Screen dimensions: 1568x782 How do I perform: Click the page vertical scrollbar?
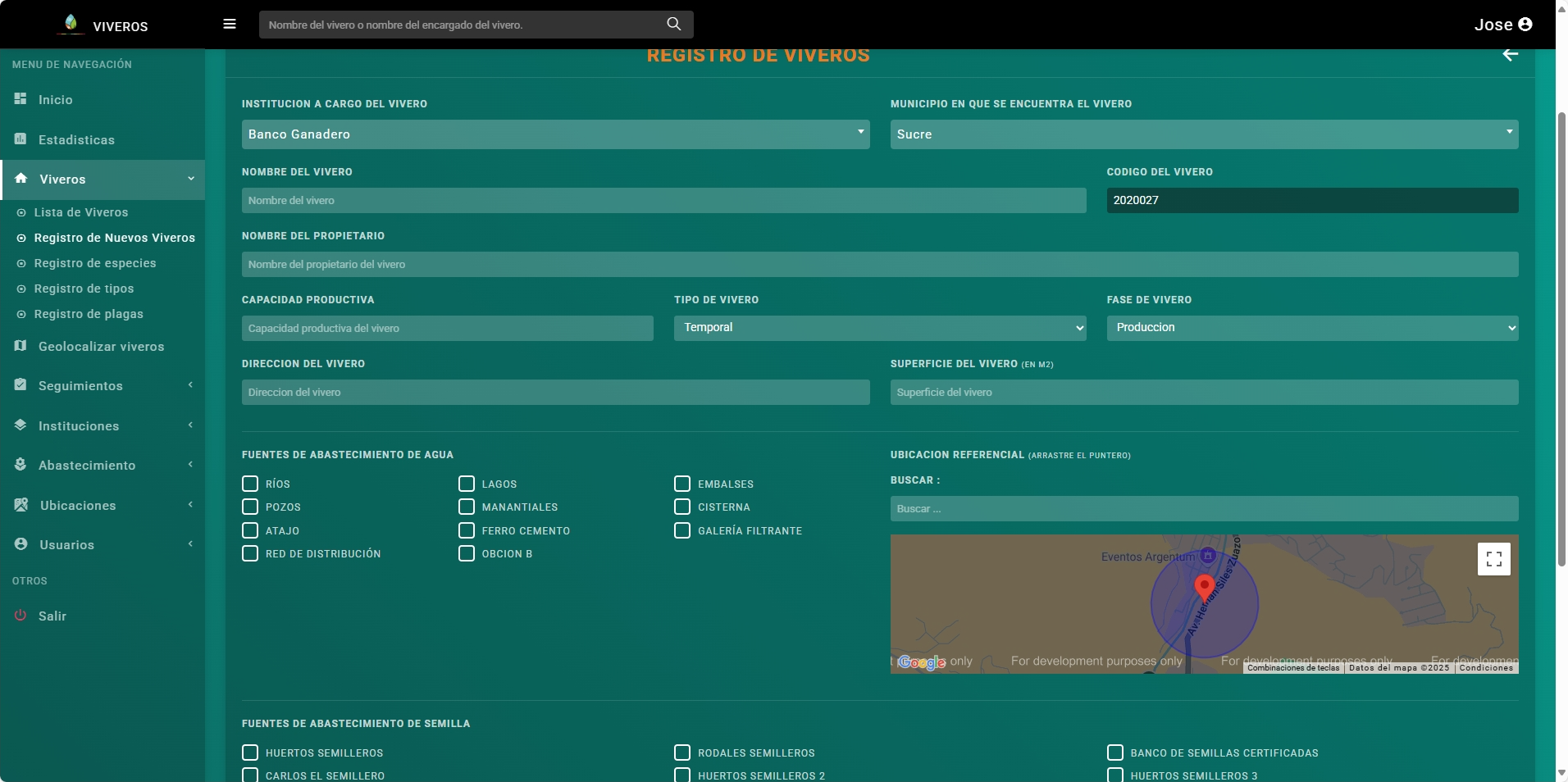pos(1561,328)
